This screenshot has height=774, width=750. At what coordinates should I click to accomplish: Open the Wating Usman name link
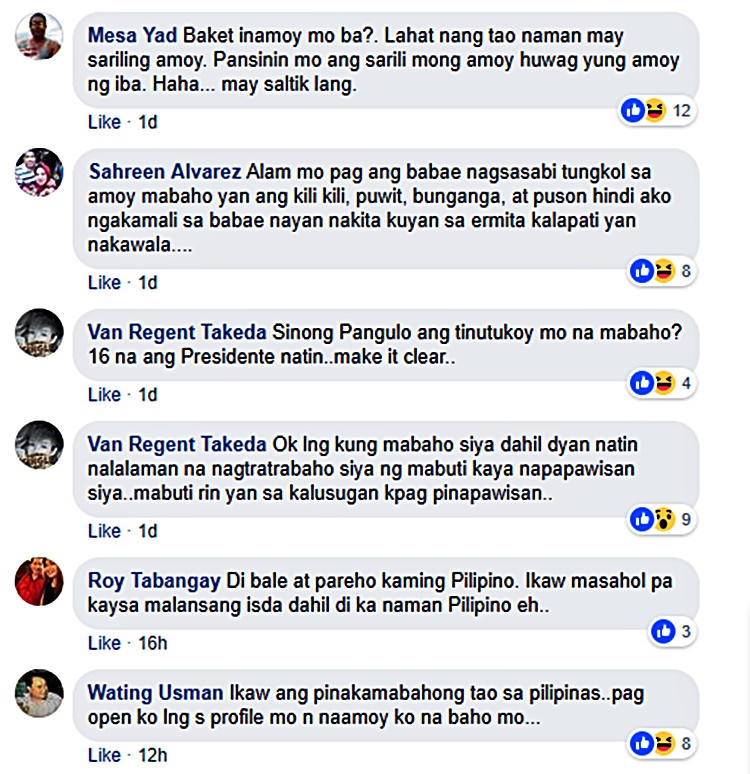pos(156,693)
